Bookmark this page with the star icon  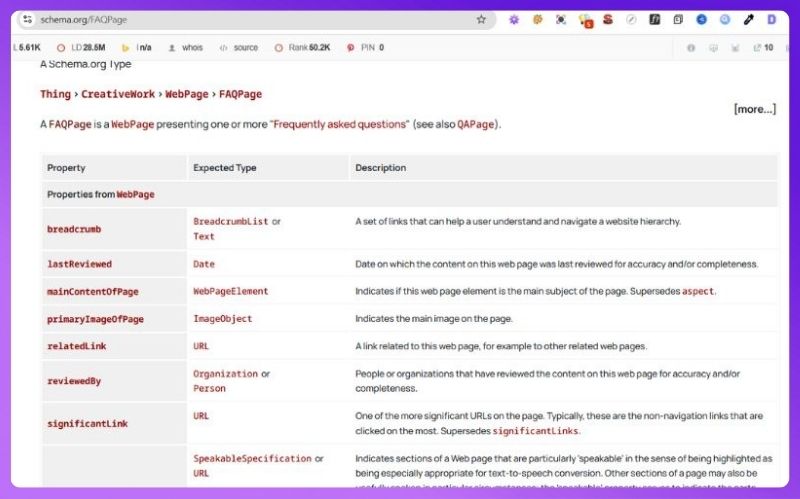click(x=481, y=19)
